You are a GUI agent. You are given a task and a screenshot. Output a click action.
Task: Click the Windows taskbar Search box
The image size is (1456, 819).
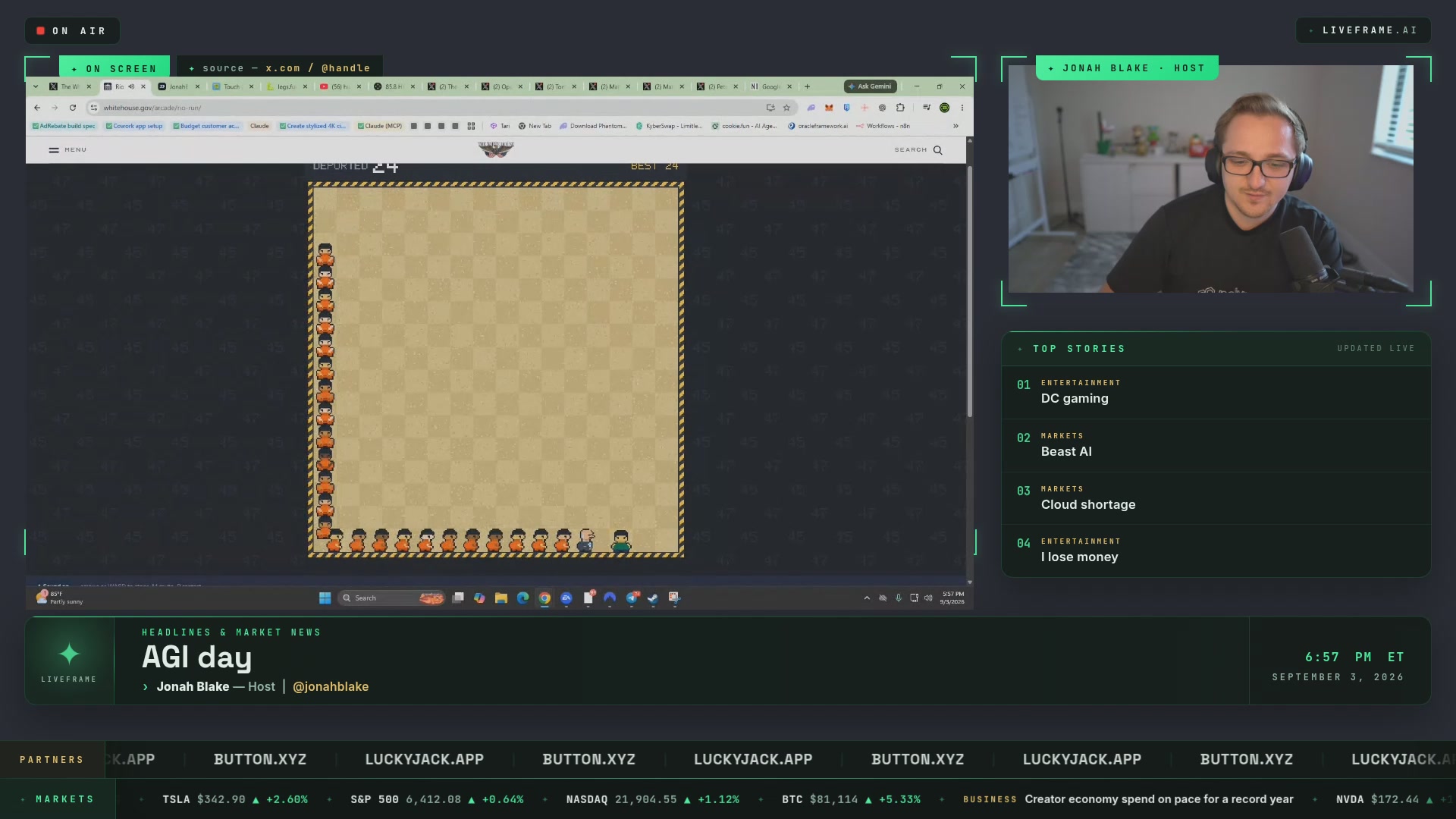coord(391,598)
